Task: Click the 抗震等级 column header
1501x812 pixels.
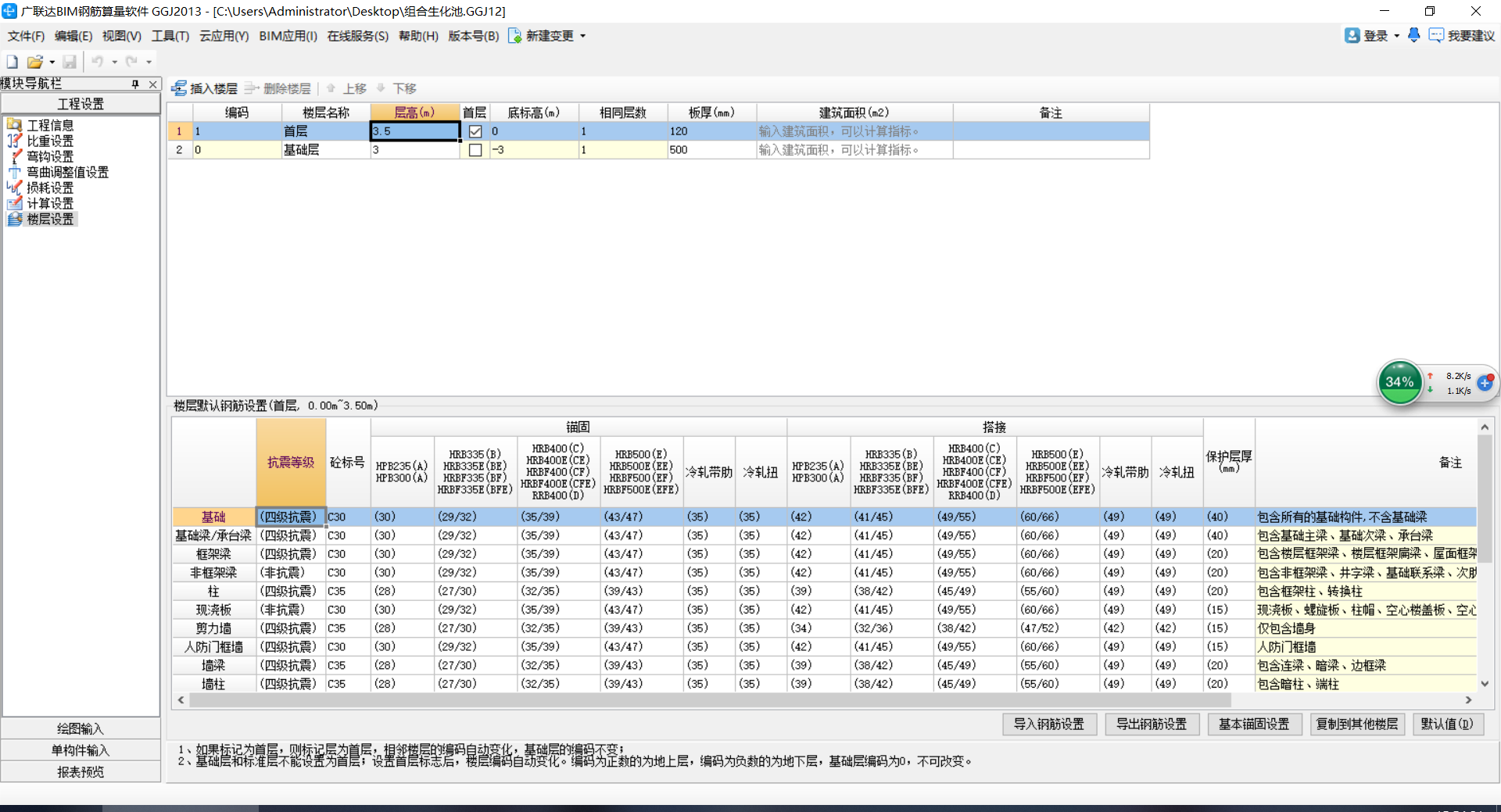Action: pos(291,463)
